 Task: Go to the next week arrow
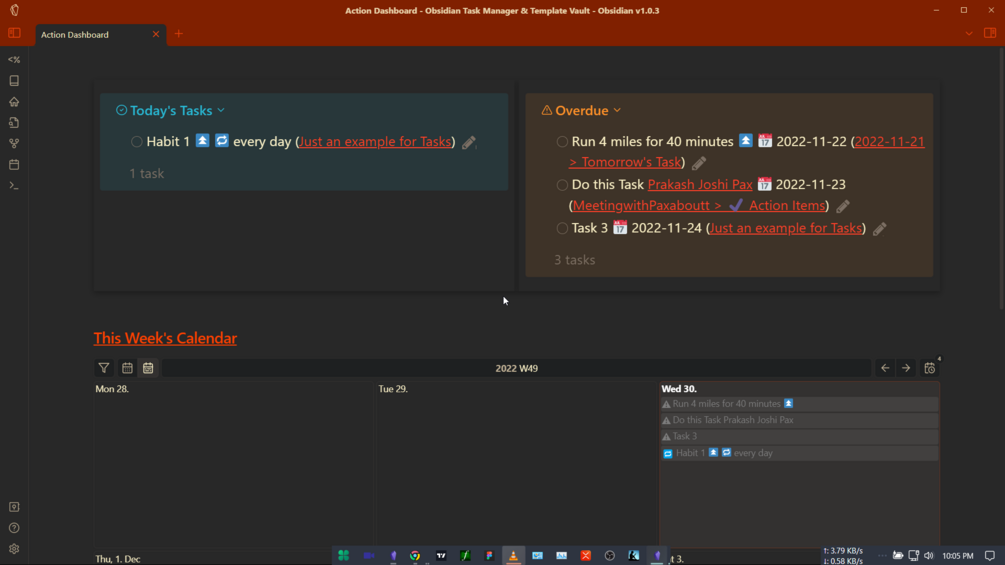pos(906,368)
